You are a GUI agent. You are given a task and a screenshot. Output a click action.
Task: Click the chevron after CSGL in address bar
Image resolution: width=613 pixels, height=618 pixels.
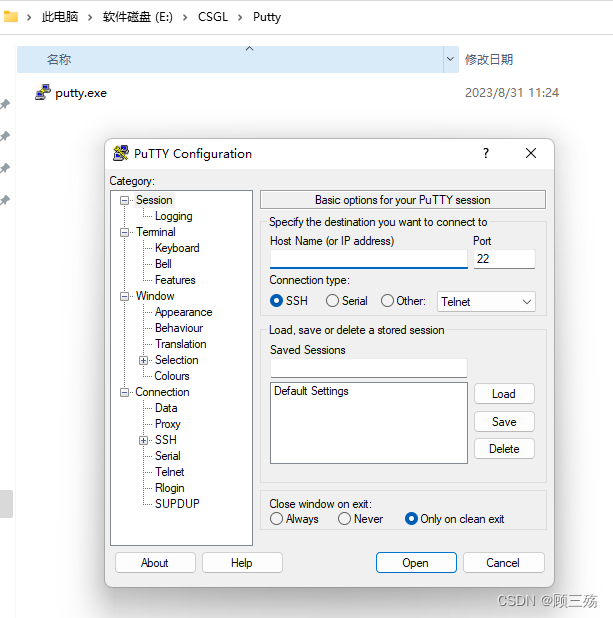[x=240, y=17]
